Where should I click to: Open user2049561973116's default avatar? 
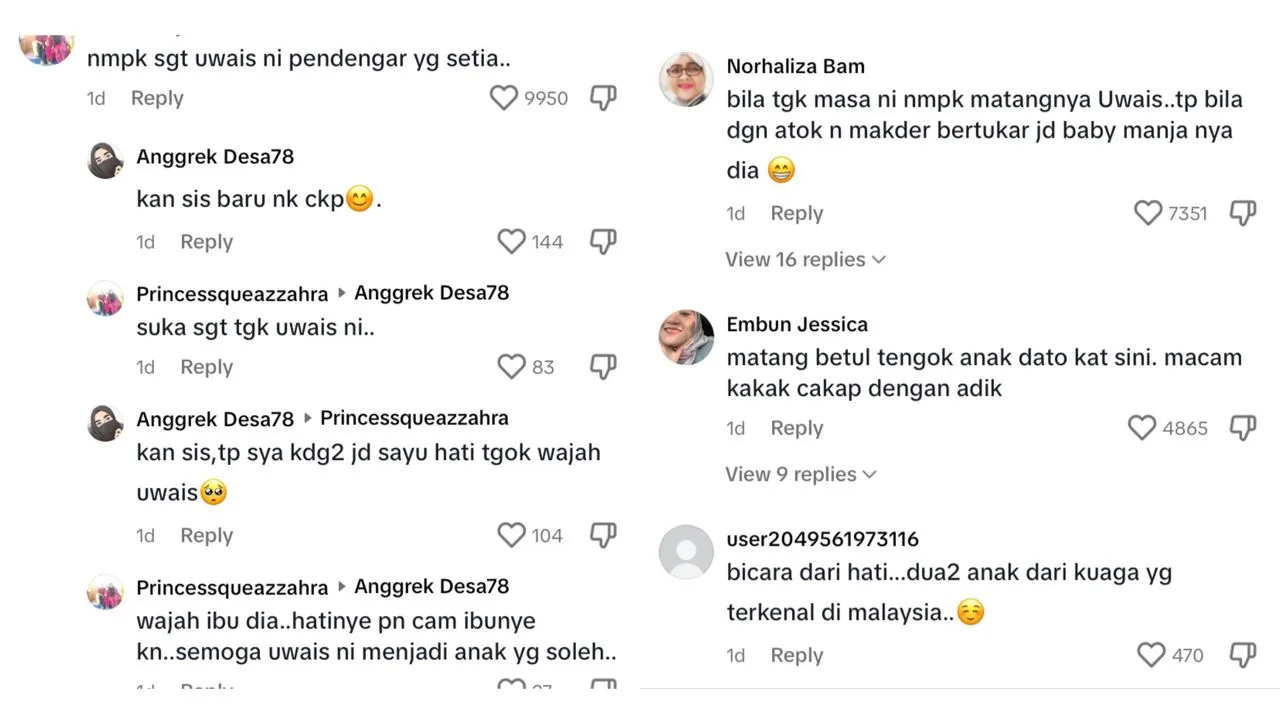point(686,552)
